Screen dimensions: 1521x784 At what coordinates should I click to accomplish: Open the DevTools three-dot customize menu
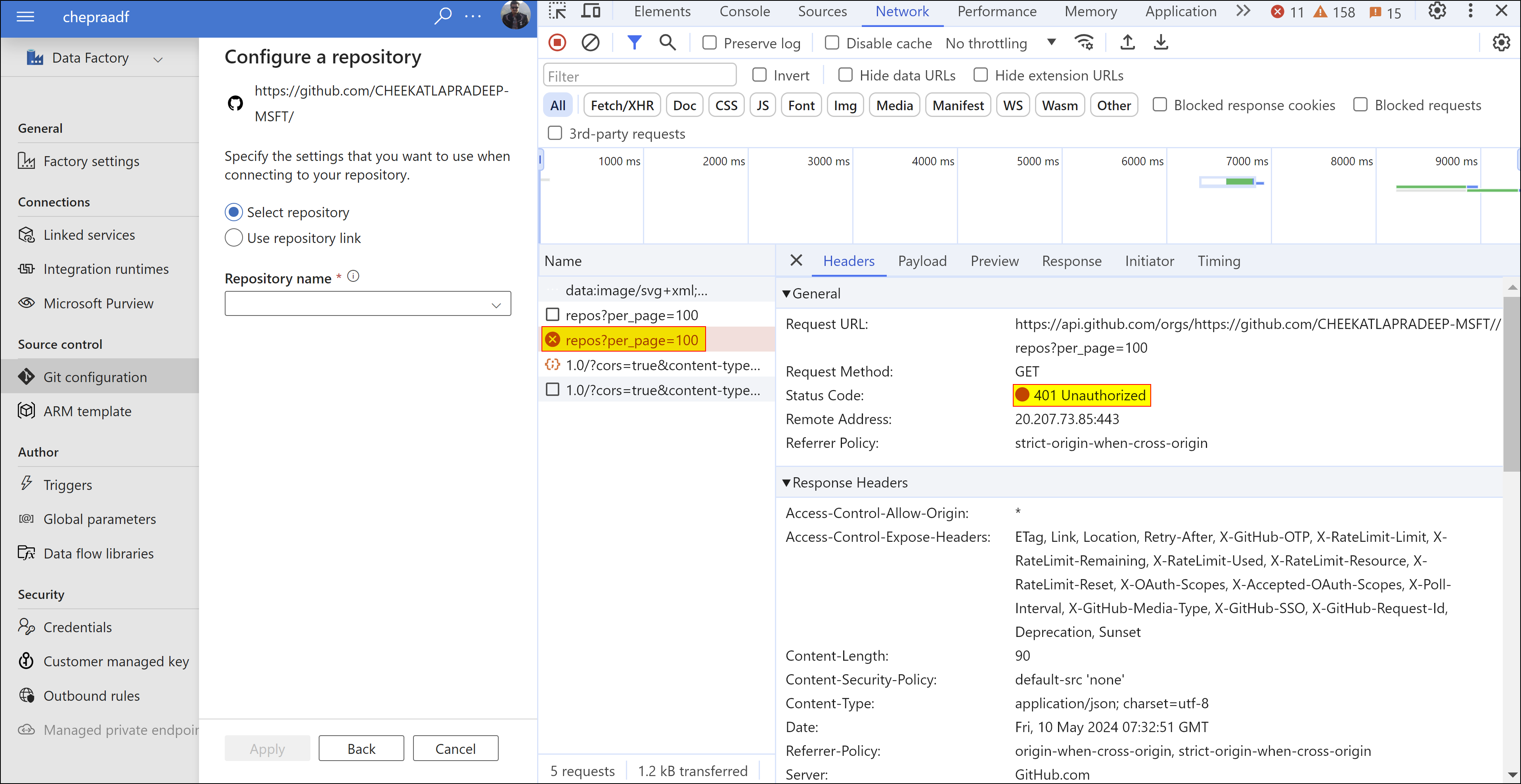[x=1470, y=11]
